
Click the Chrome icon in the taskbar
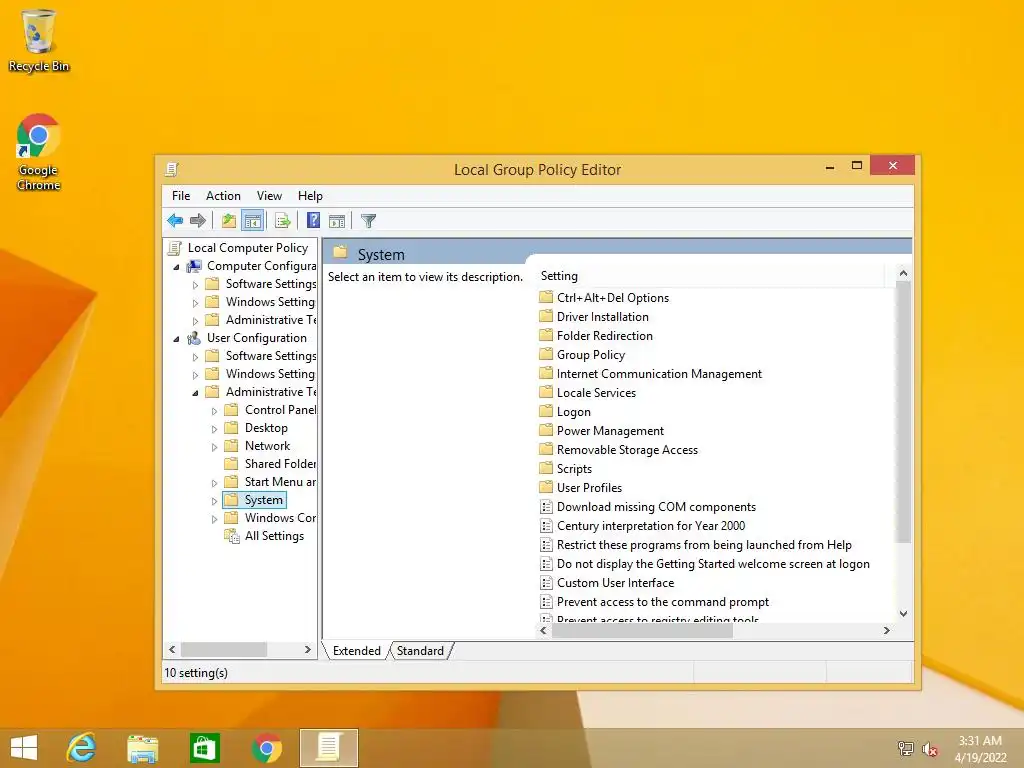pyautogui.click(x=266, y=748)
